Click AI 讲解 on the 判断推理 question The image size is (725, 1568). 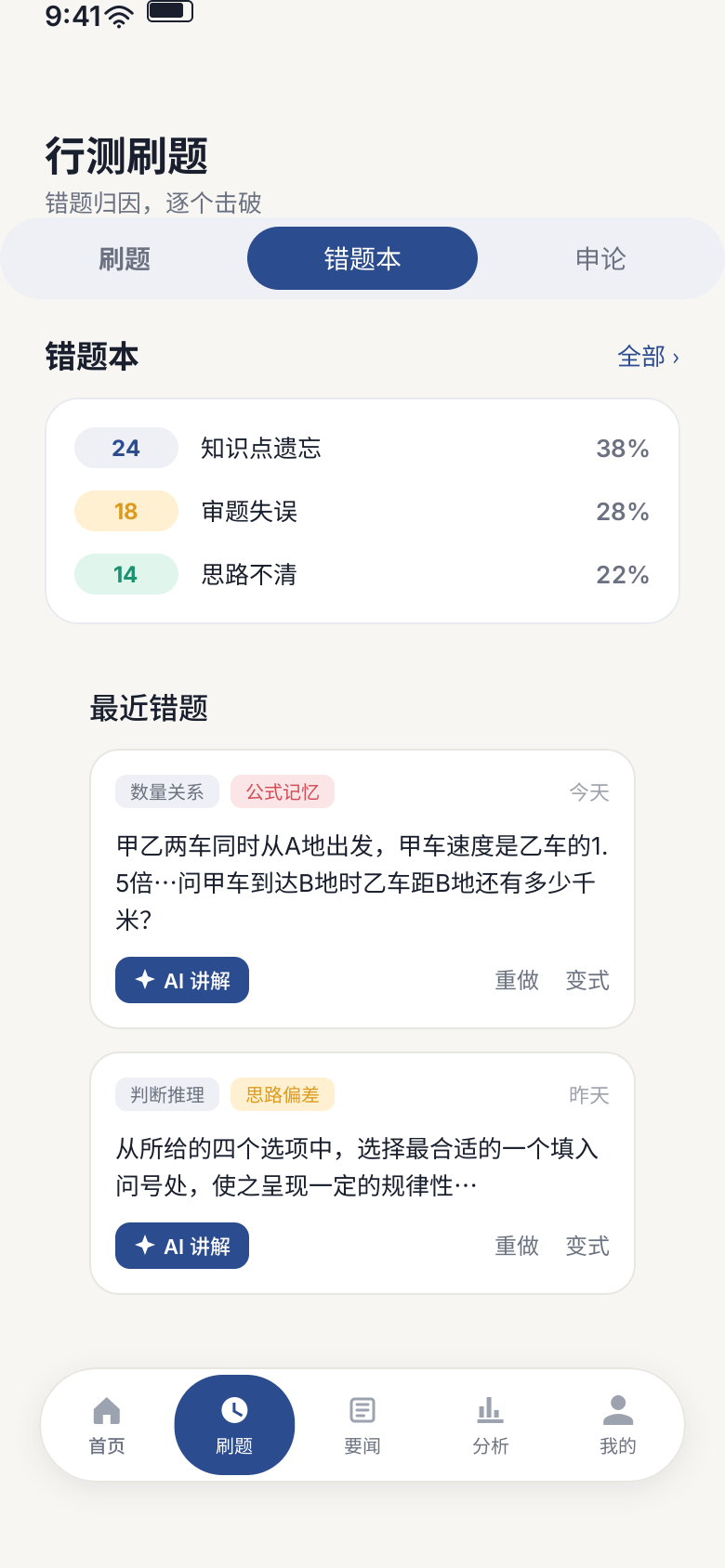[x=182, y=1246]
